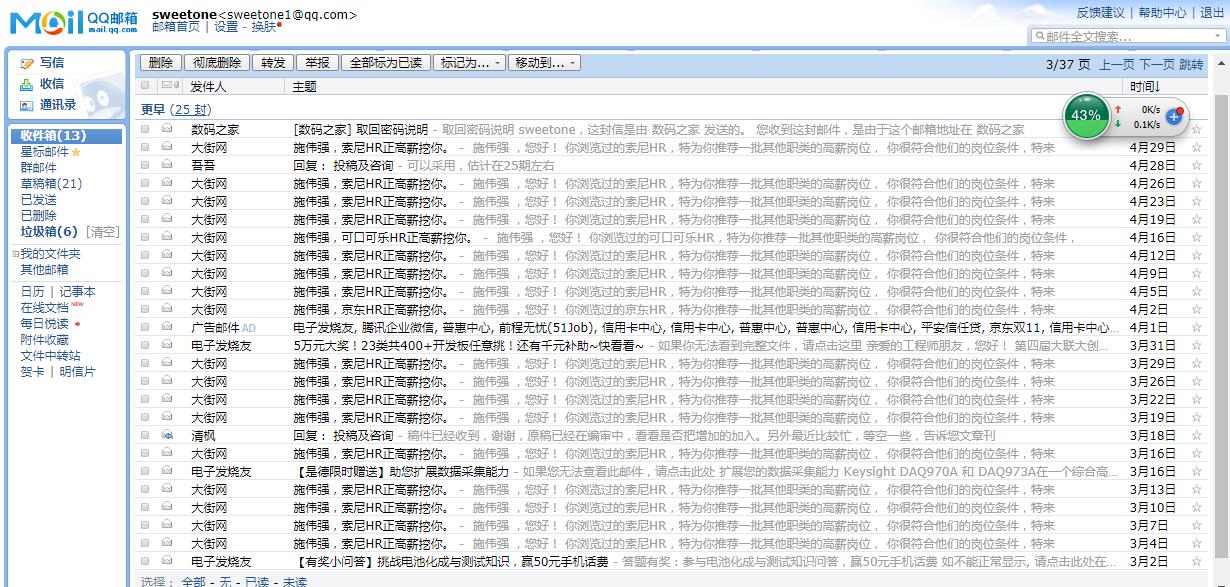
Task: Go to 上一页 in the pager
Action: (1117, 64)
